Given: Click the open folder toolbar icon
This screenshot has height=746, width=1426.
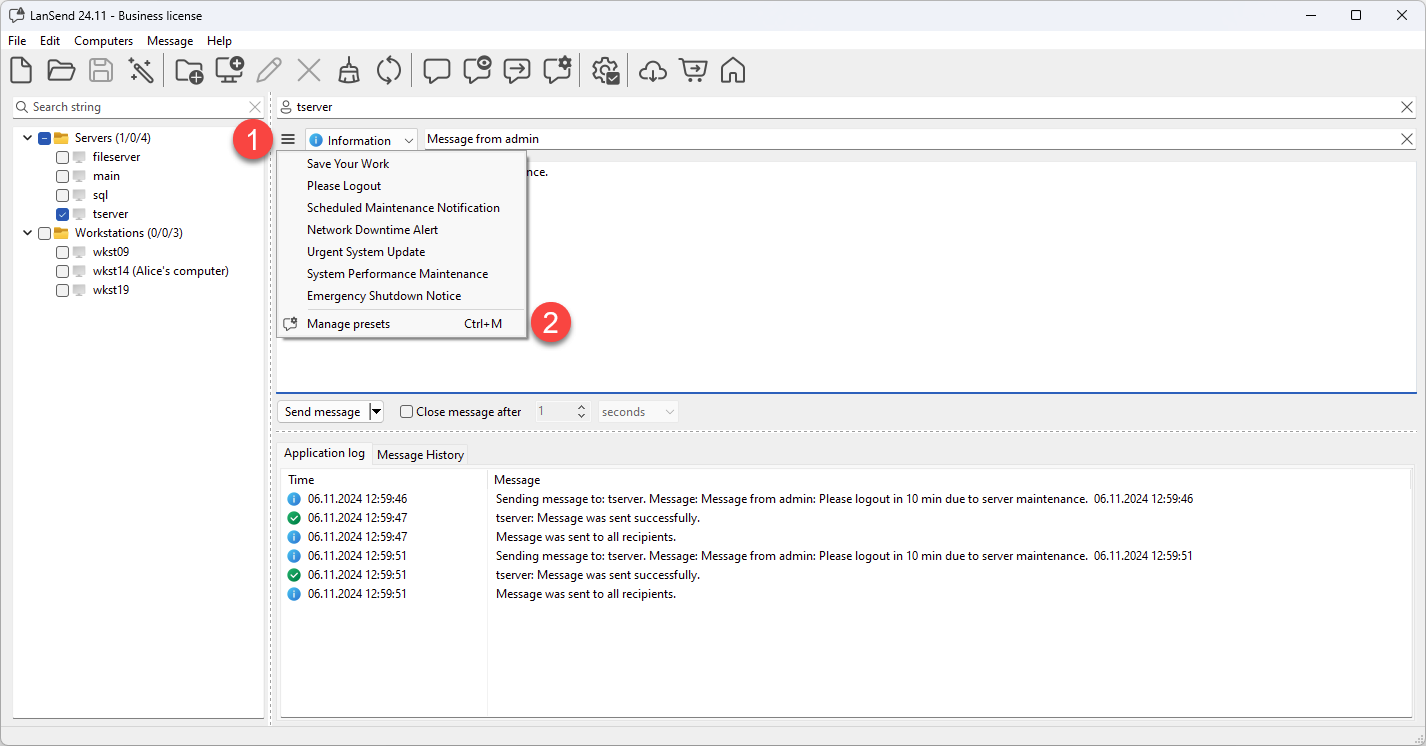Looking at the screenshot, I should pyautogui.click(x=61, y=71).
